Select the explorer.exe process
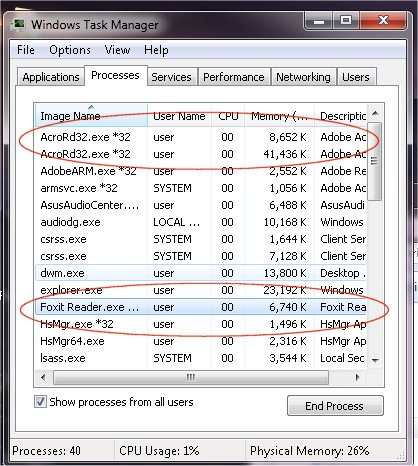418x466 pixels. click(x=201, y=290)
